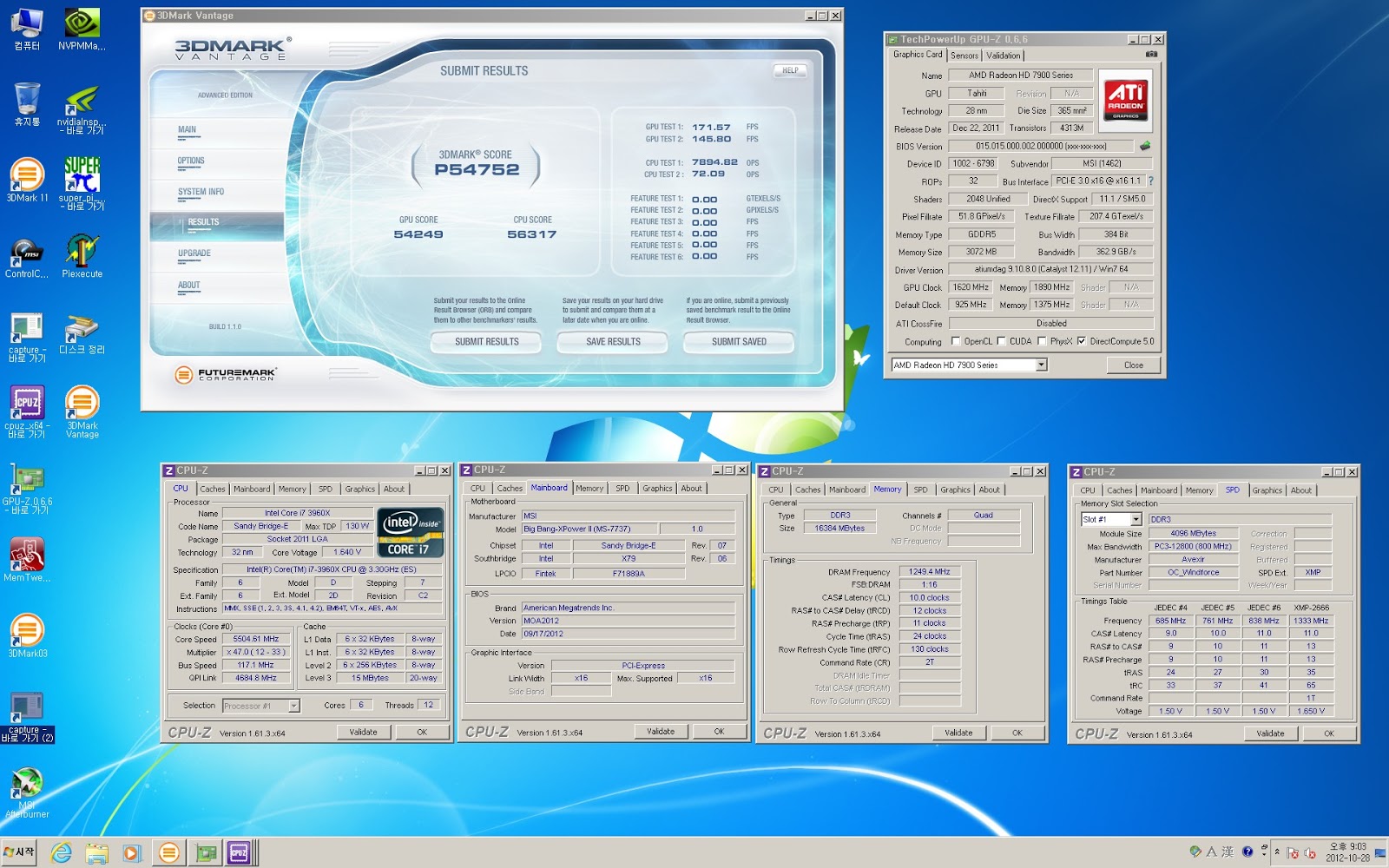The height and width of the screenshot is (868, 1389).
Task: Click the taskbar clock showing 9:03
Action: click(1347, 852)
